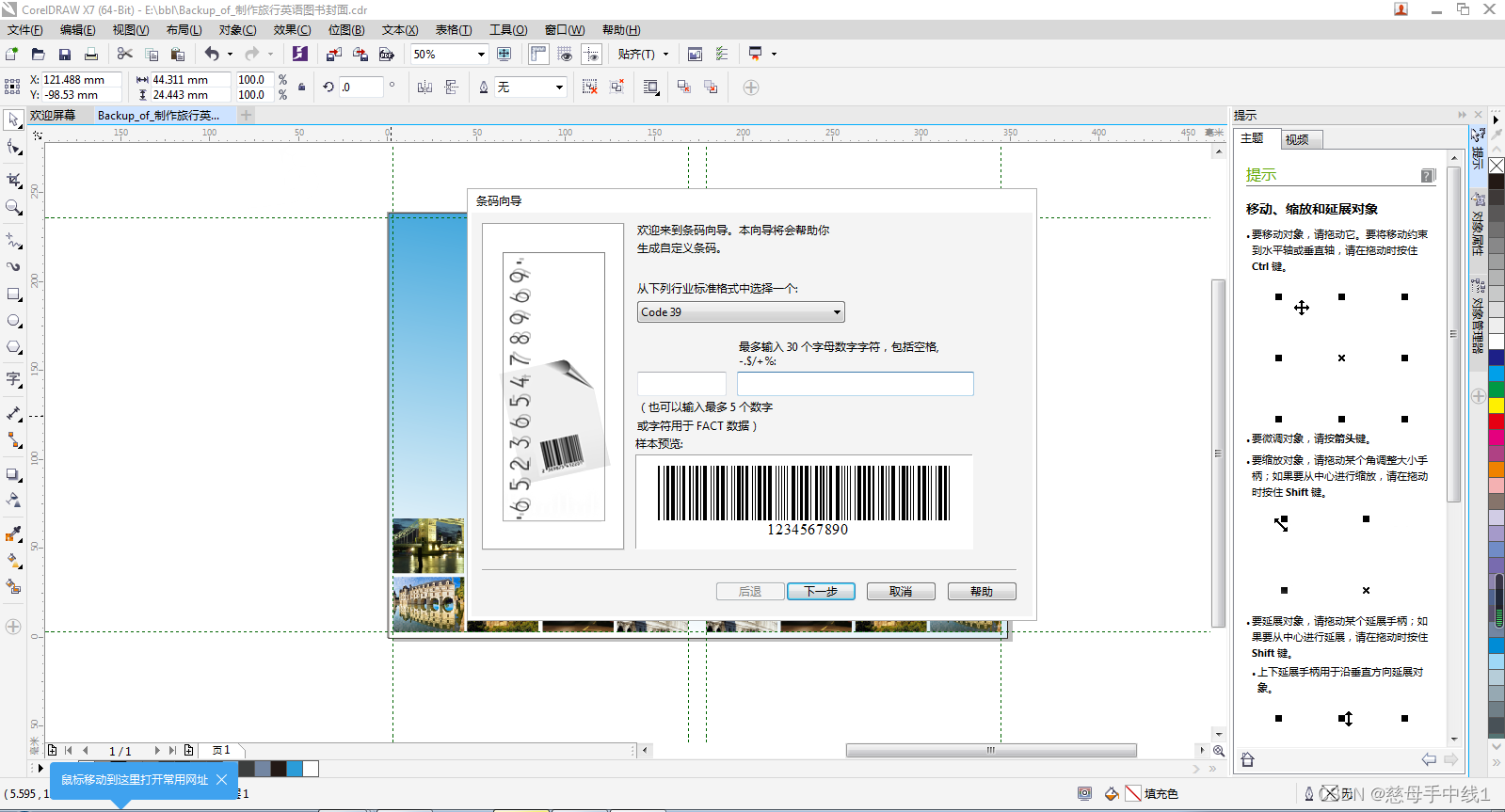Select the Ellipse tool
This screenshot has height=812, width=1505.
pos(13,321)
